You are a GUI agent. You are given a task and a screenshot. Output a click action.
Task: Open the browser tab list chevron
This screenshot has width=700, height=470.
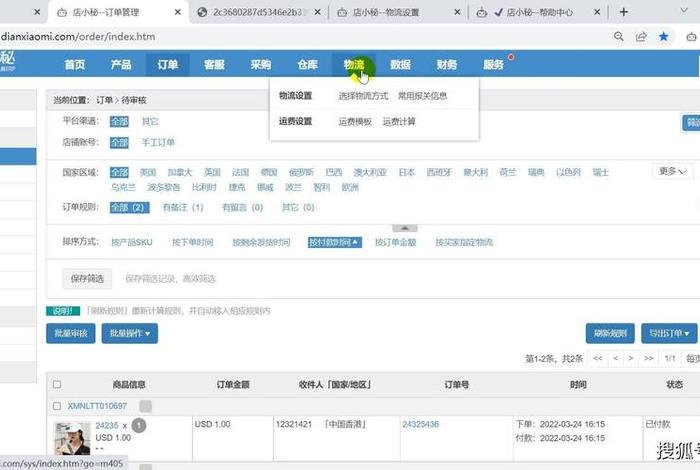(x=683, y=10)
